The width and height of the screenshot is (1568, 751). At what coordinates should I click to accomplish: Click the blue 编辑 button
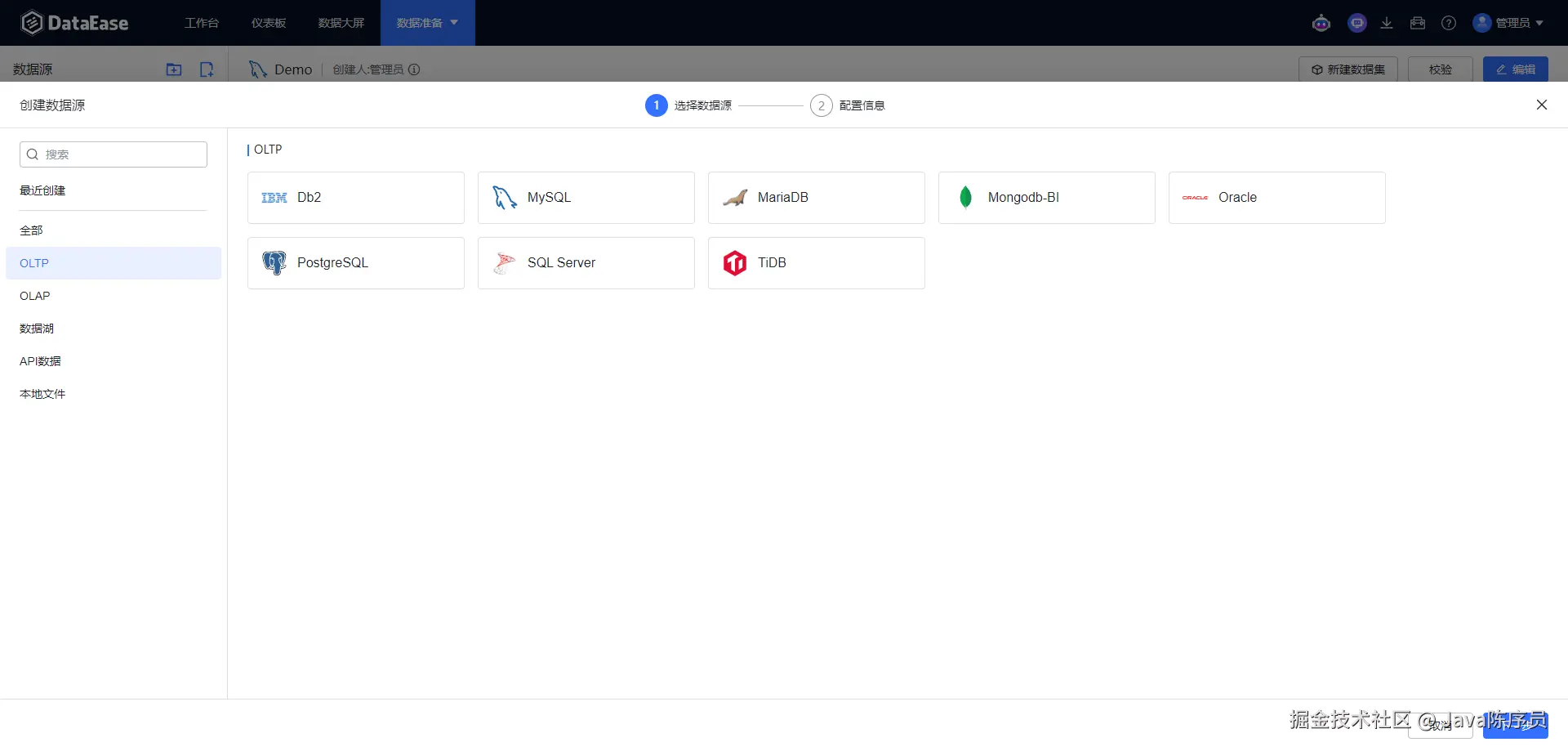[1516, 69]
